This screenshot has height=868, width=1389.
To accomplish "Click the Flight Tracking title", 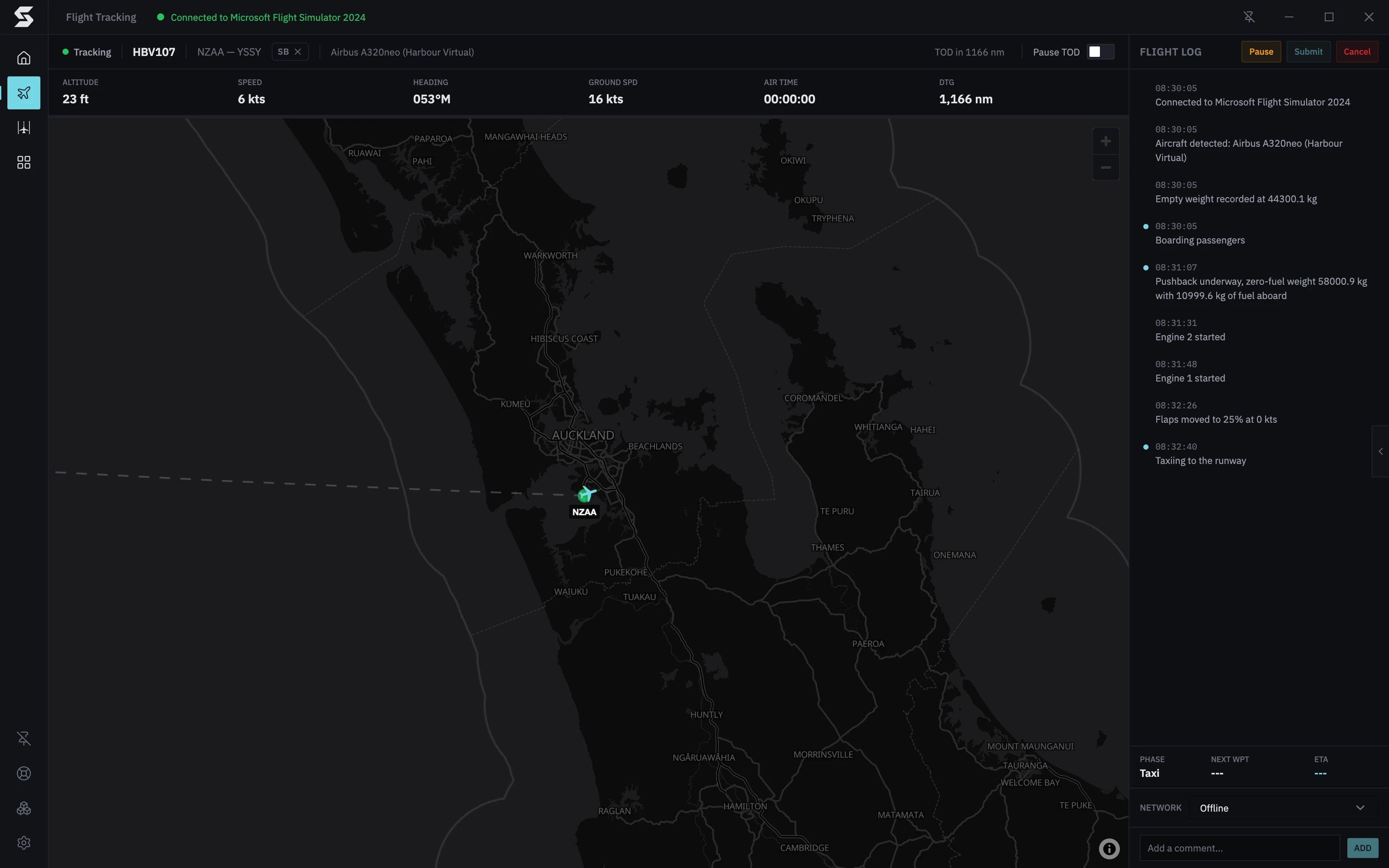I will 101,17.
